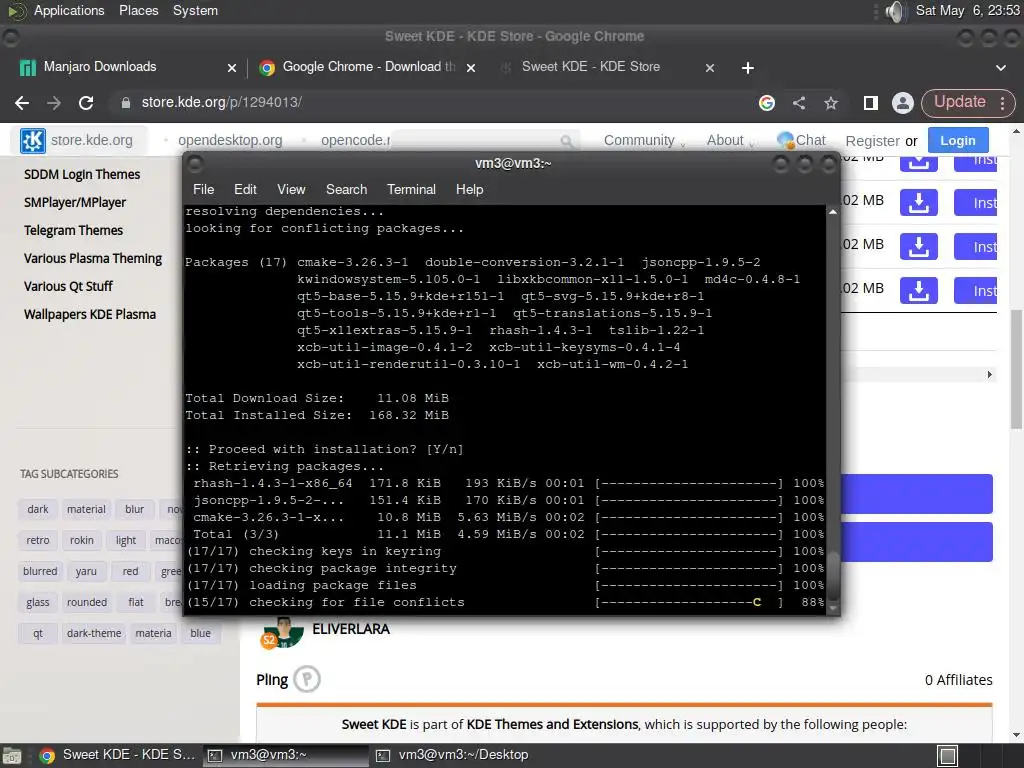Viewport: 1024px width, 768px height.
Task: Click the dark-theme tag
Action: 94,633
